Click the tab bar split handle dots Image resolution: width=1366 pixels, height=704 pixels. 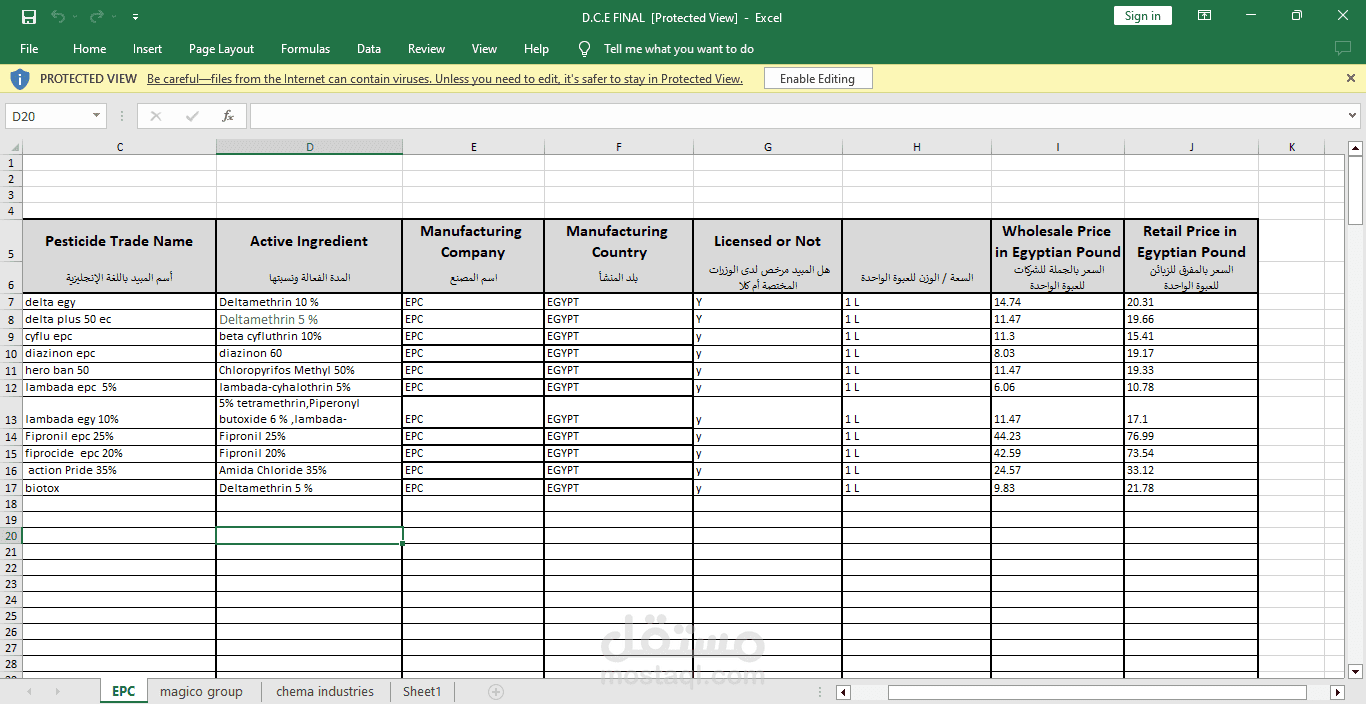[x=821, y=692]
